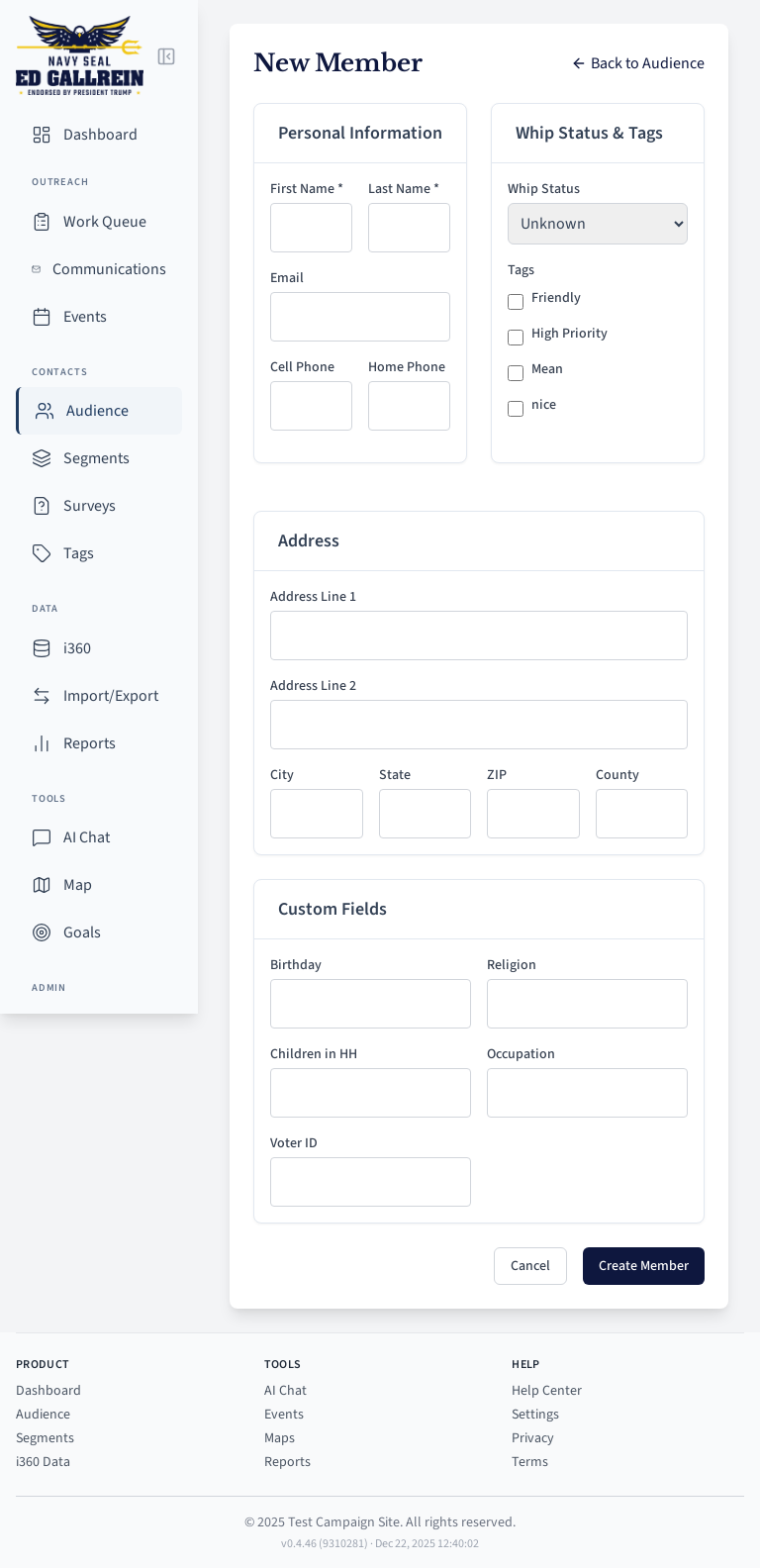Collapse the sidebar using the panel icon
The height and width of the screenshot is (1568, 760).
166,56
